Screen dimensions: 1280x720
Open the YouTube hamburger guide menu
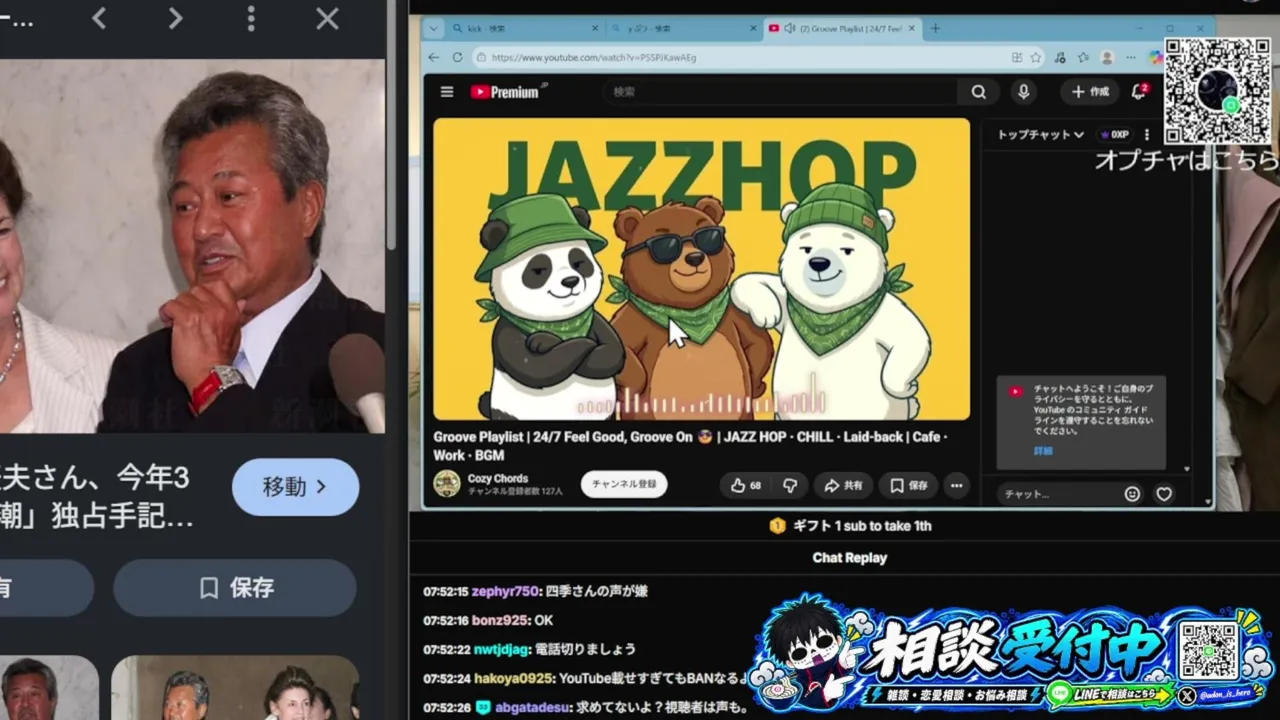[x=447, y=92]
